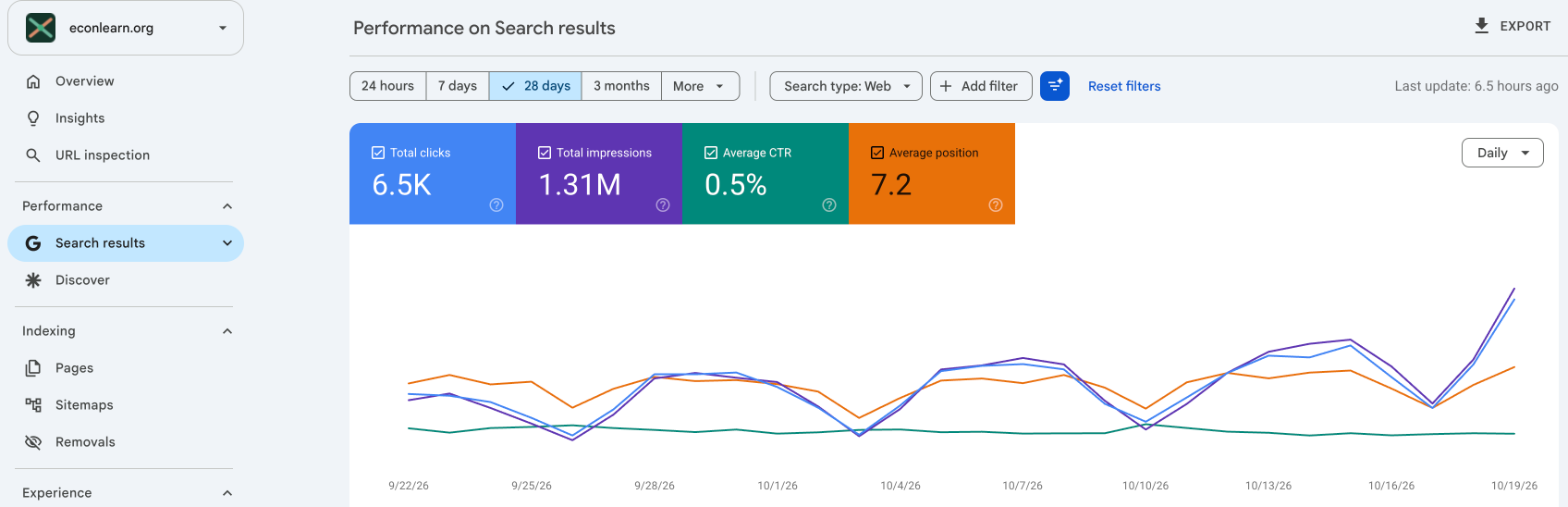Click the Add filter button
Image resolution: width=1568 pixels, height=507 pixels.
coord(981,86)
